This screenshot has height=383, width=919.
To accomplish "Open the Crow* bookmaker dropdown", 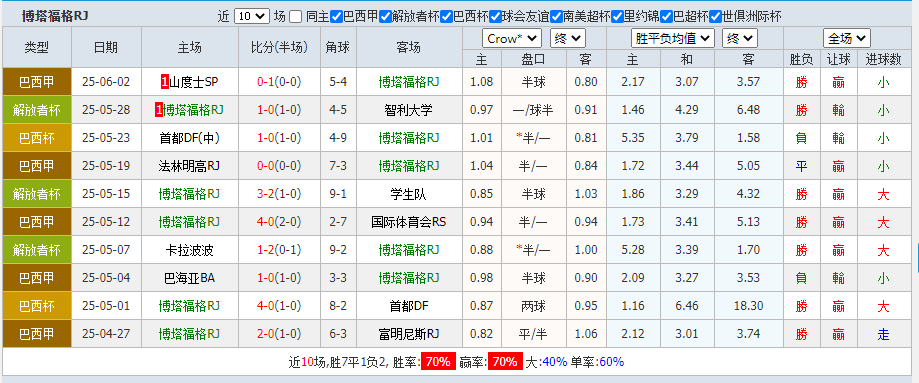I will tap(512, 39).
